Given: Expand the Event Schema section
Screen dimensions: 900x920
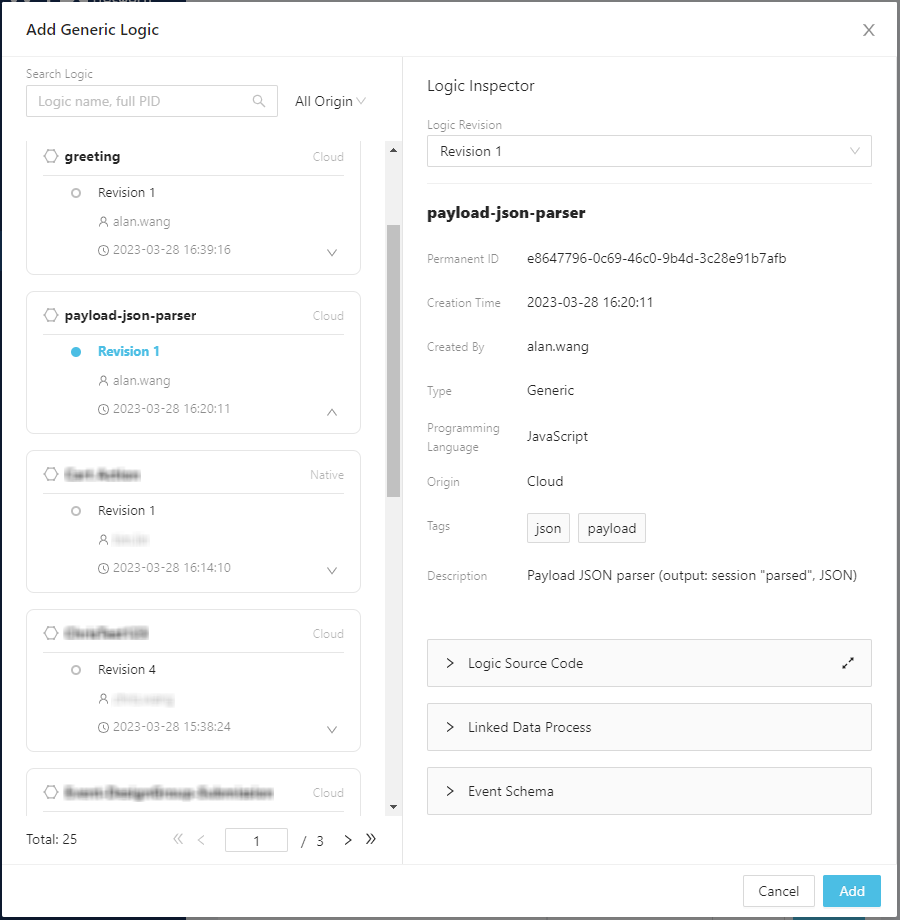Looking at the screenshot, I should click(x=649, y=791).
